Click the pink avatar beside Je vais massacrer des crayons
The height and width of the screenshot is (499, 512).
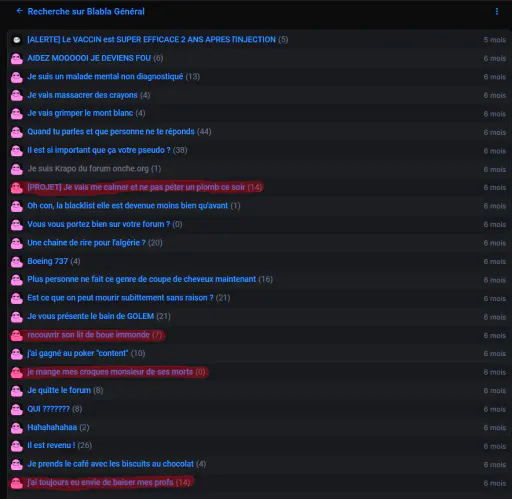(x=17, y=96)
